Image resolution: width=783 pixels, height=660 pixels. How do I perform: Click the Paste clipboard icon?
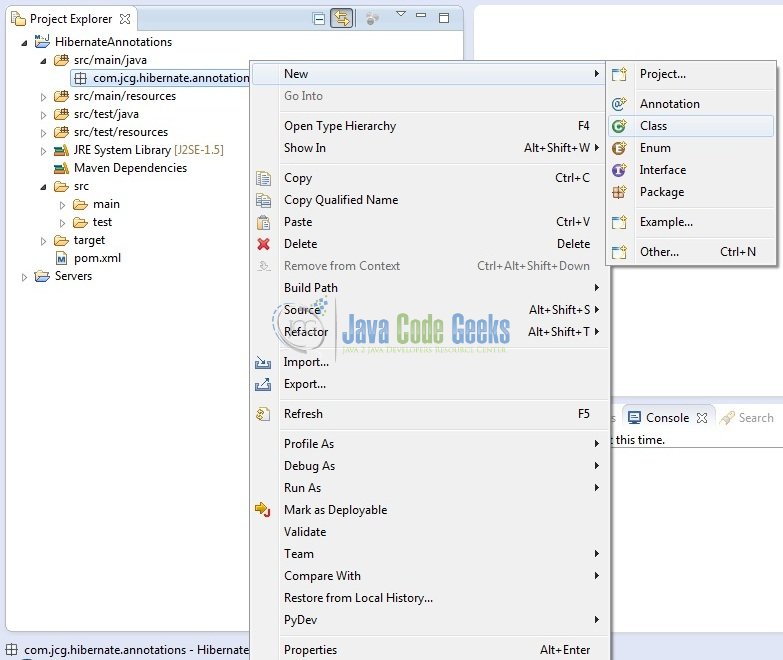coord(263,222)
